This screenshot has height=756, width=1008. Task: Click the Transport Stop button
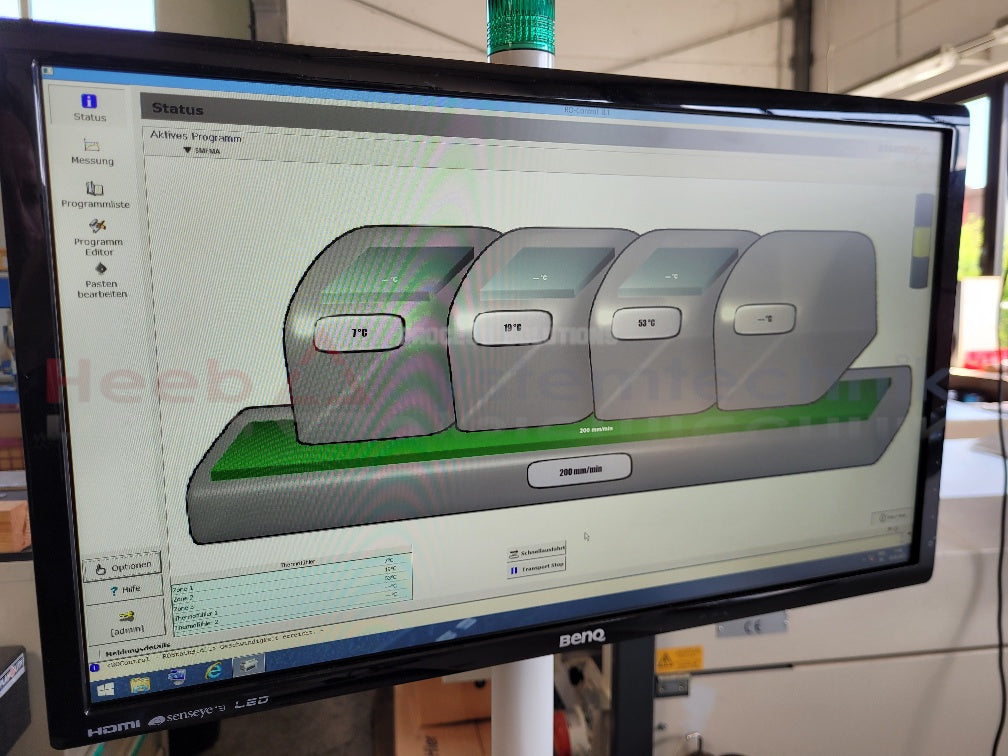pos(536,568)
